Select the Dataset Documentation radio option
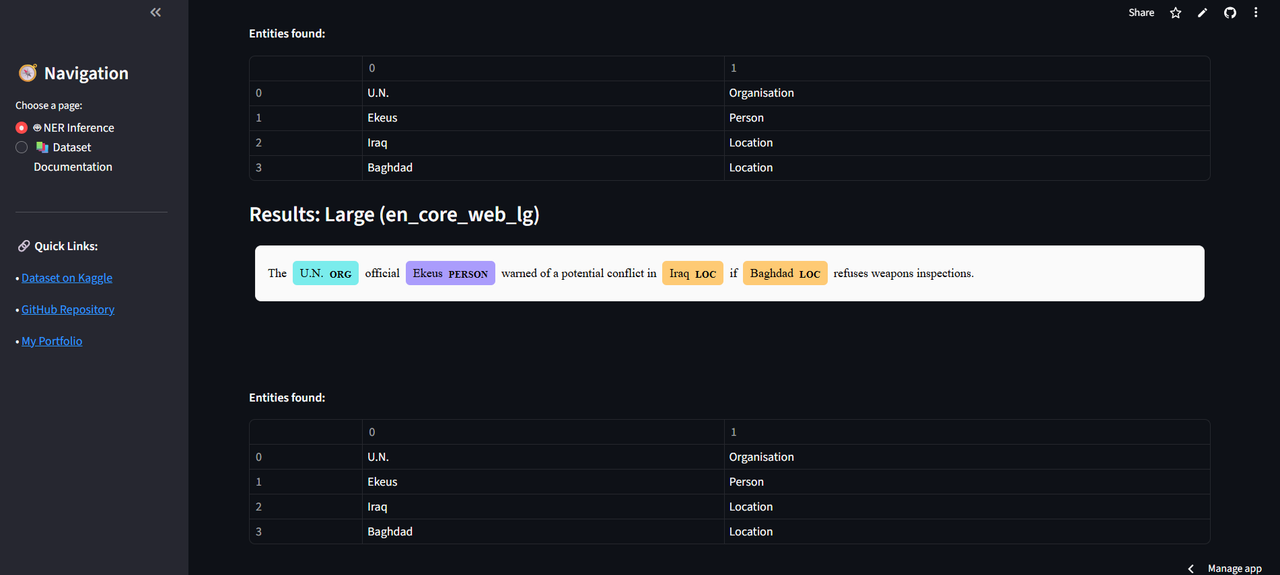Image resolution: width=1280 pixels, height=575 pixels. pyautogui.click(x=22, y=147)
